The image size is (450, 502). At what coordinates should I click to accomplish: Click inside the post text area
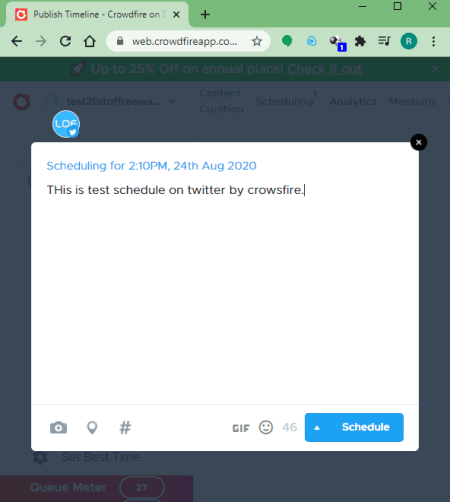225,293
